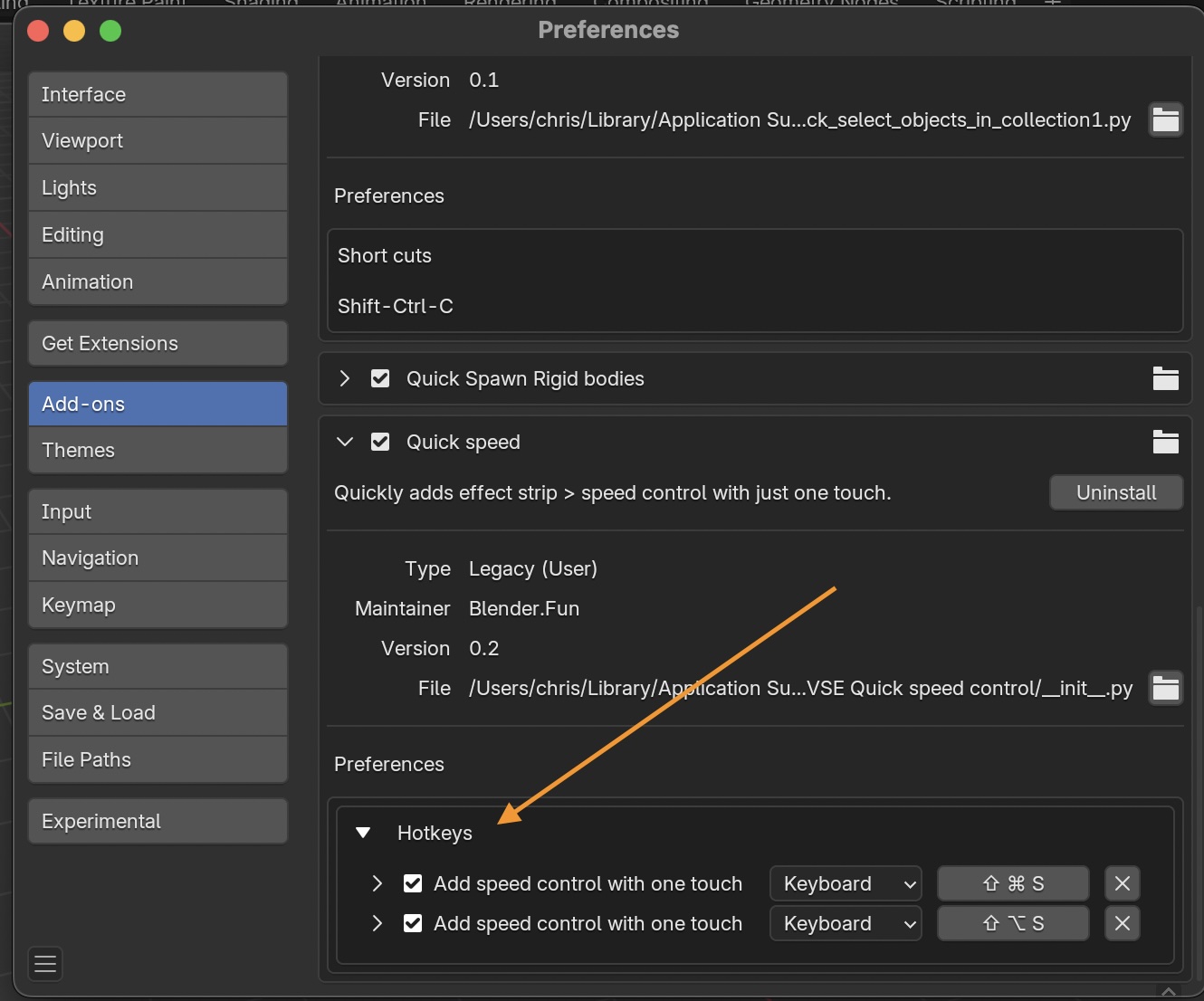Switch to the File Paths tab
This screenshot has height=1001, width=1204.
pos(158,759)
